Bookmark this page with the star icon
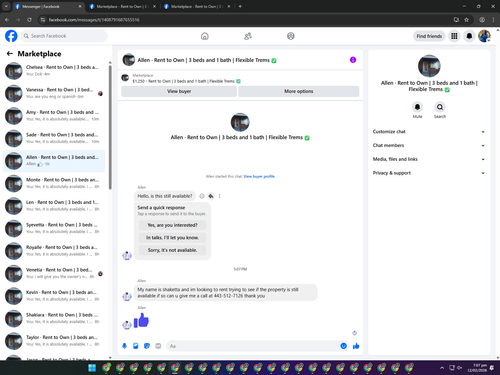 [x=466, y=20]
